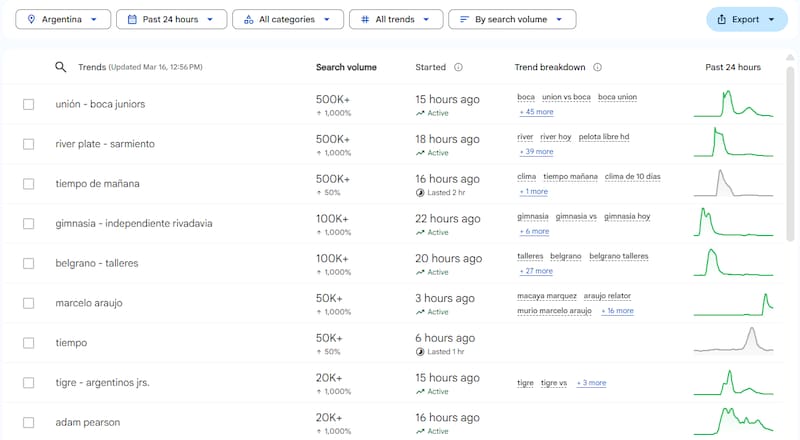Click the info icon next to Started
Image resolution: width=800 pixels, height=440 pixels.
coord(458,67)
